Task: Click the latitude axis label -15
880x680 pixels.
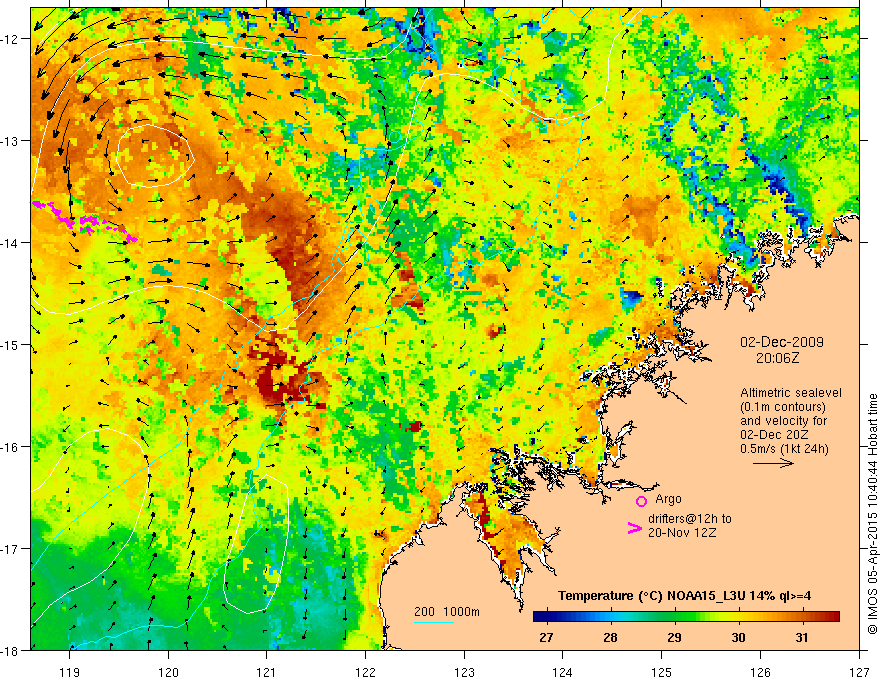Action: coord(10,344)
